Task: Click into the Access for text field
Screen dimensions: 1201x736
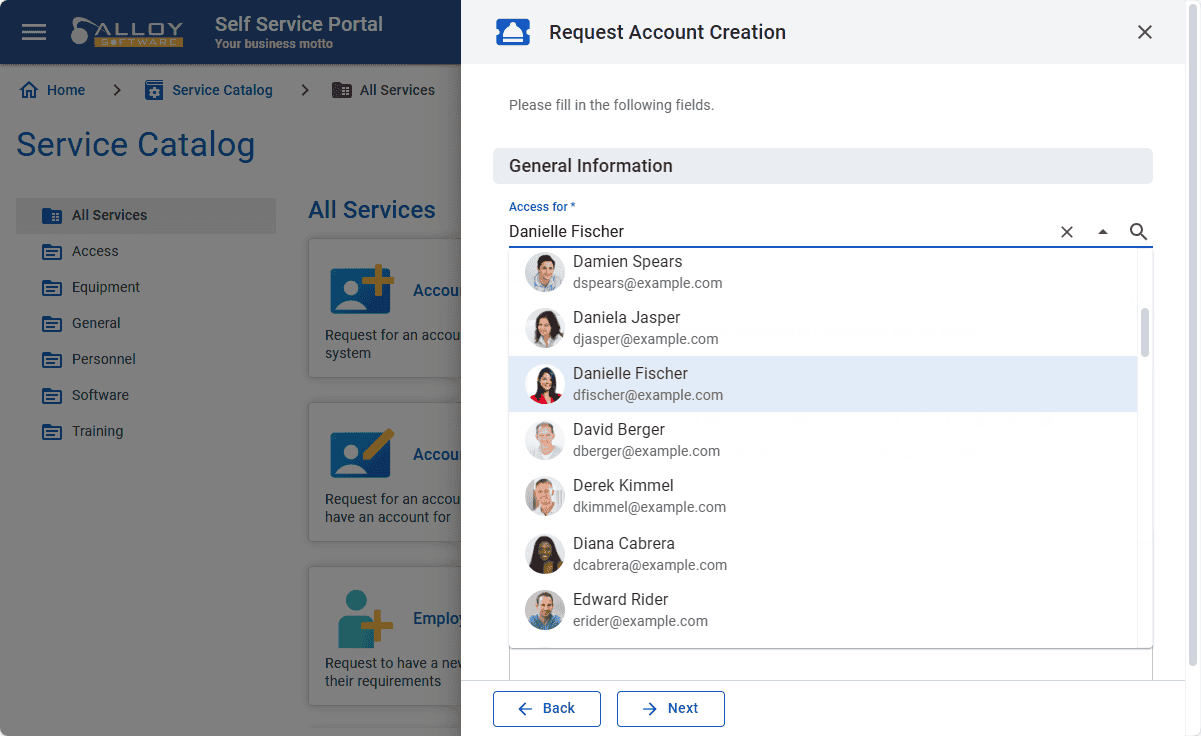Action: pyautogui.click(x=780, y=232)
